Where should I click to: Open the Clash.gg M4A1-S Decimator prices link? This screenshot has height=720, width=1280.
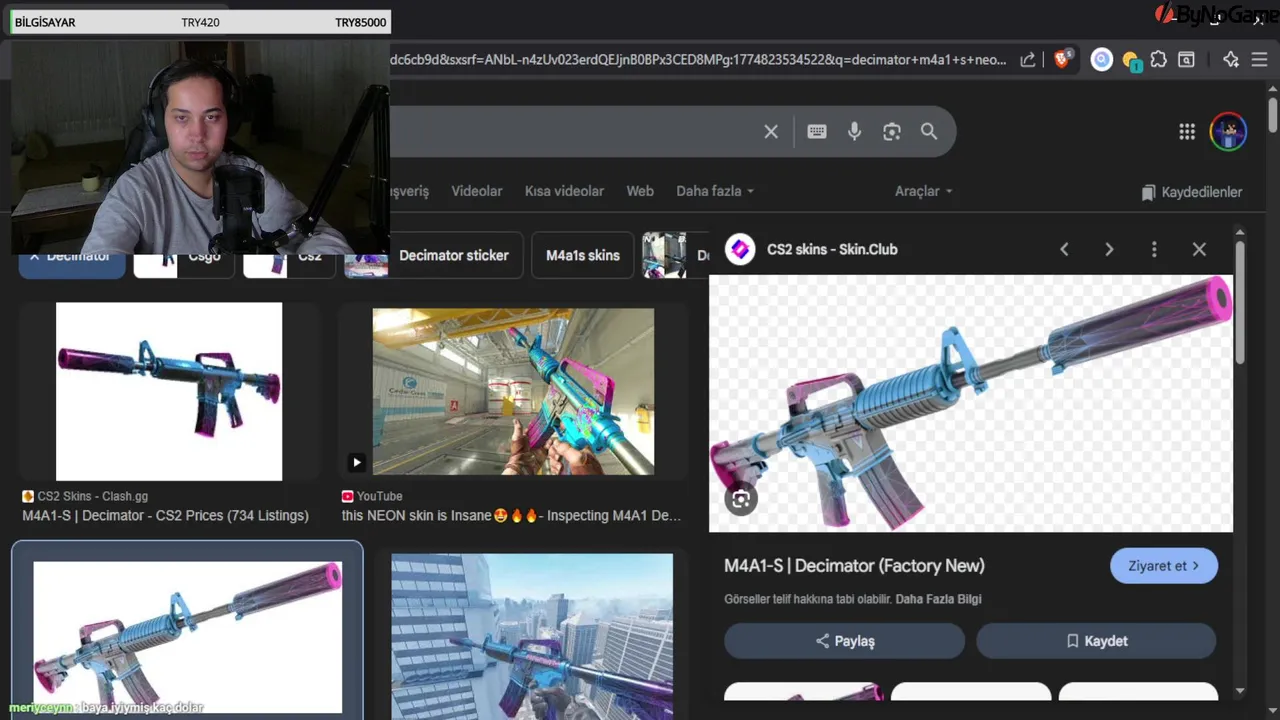(x=165, y=516)
